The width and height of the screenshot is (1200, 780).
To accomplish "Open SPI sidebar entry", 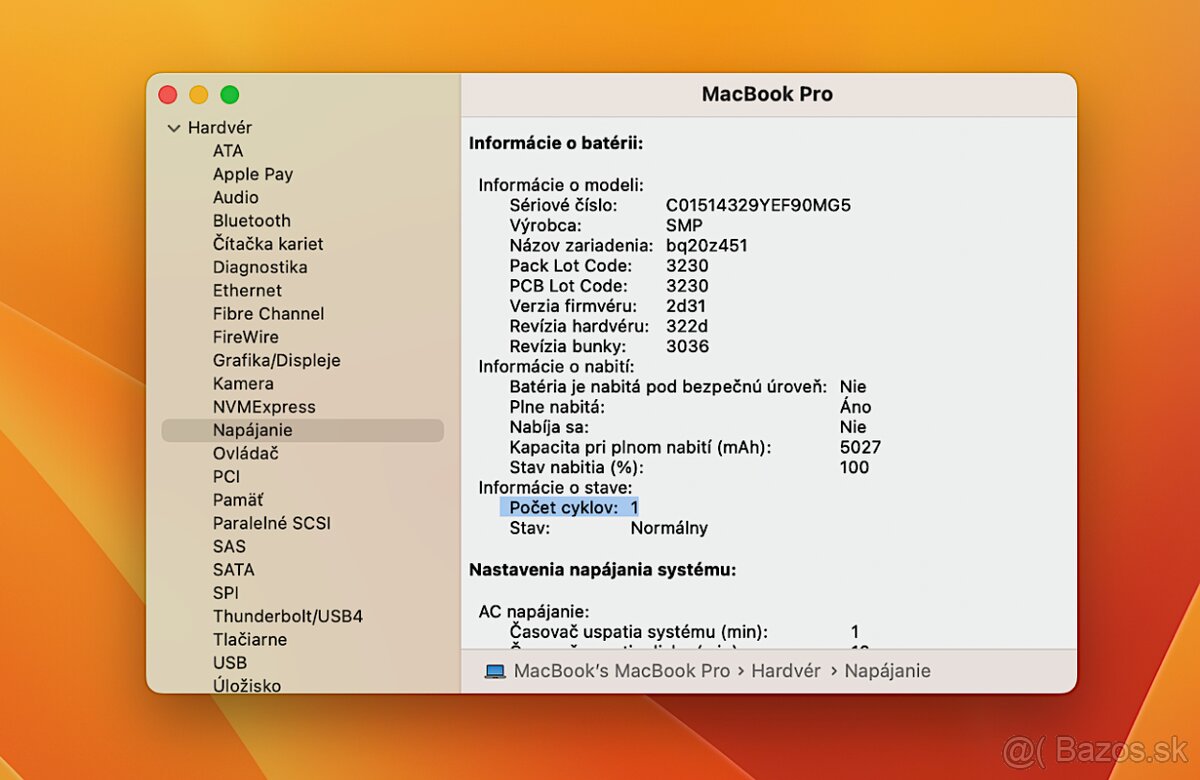I will tap(226, 592).
